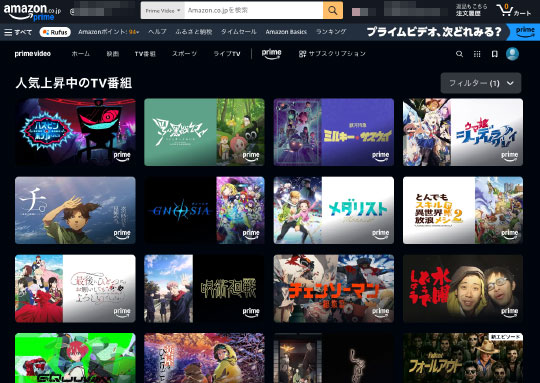Go to スポーツ tab
540x383 pixels.
[x=185, y=54]
